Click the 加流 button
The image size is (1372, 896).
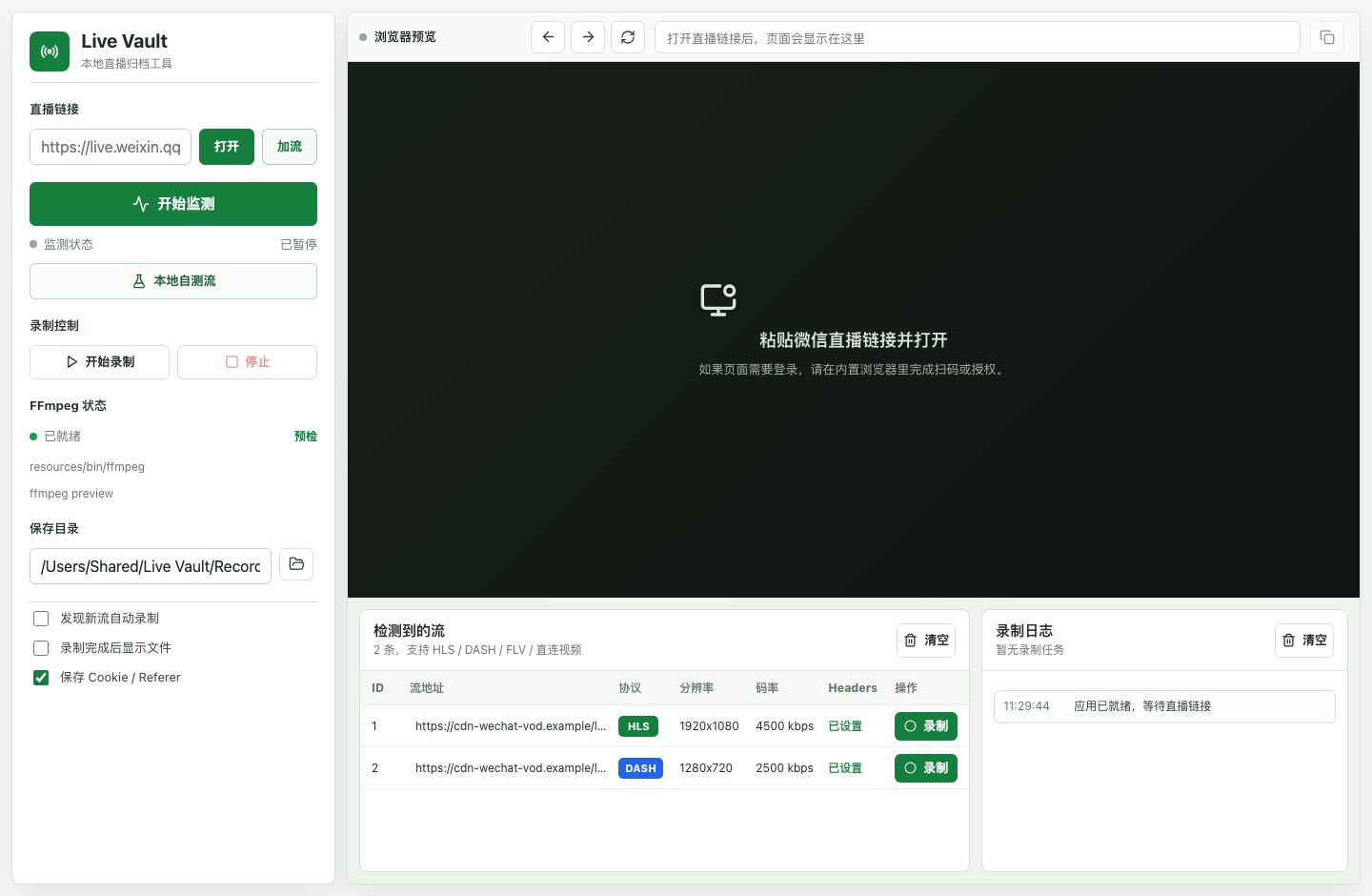point(290,147)
